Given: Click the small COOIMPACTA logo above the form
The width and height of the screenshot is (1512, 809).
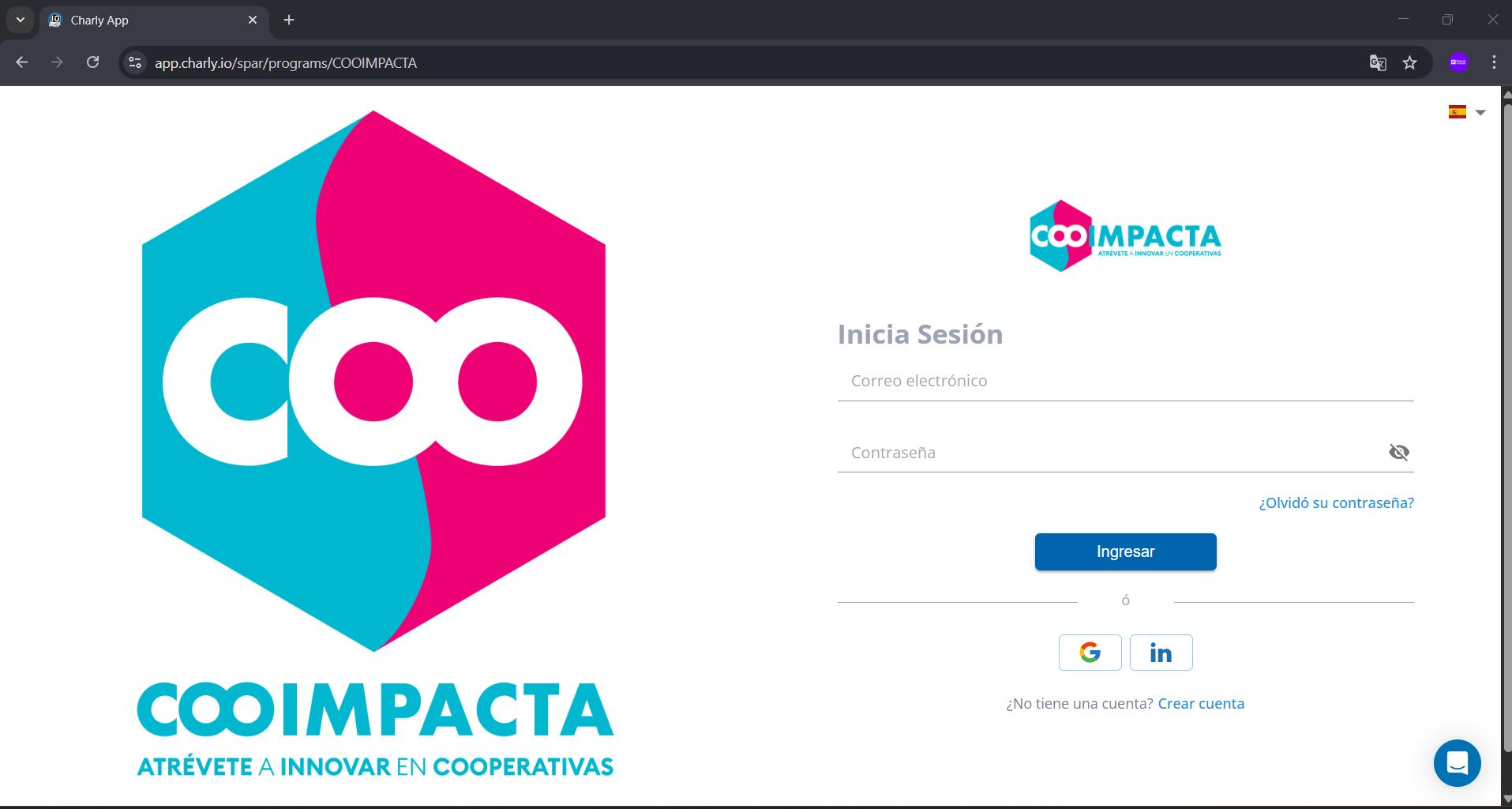Looking at the screenshot, I should tap(1125, 236).
